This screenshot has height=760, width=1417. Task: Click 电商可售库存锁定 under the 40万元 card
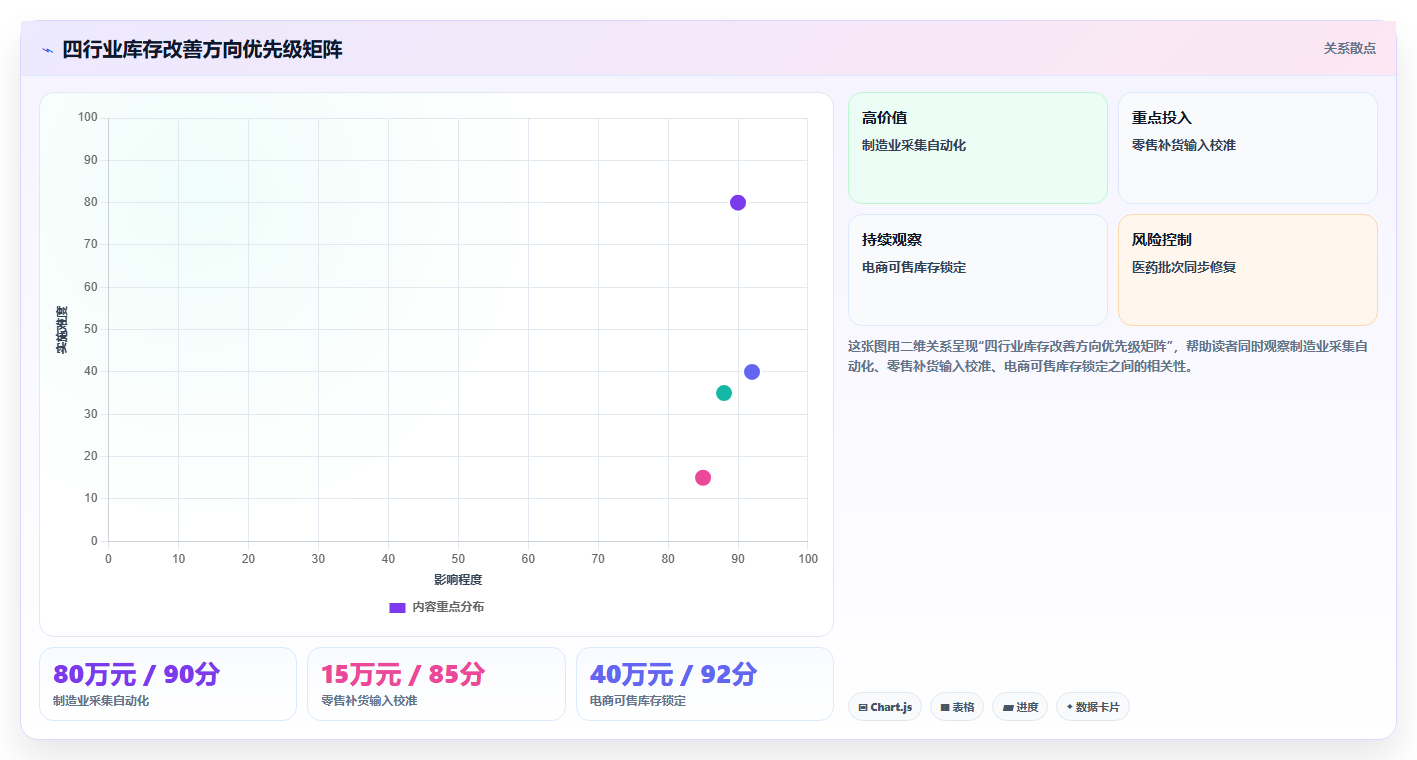click(638, 701)
